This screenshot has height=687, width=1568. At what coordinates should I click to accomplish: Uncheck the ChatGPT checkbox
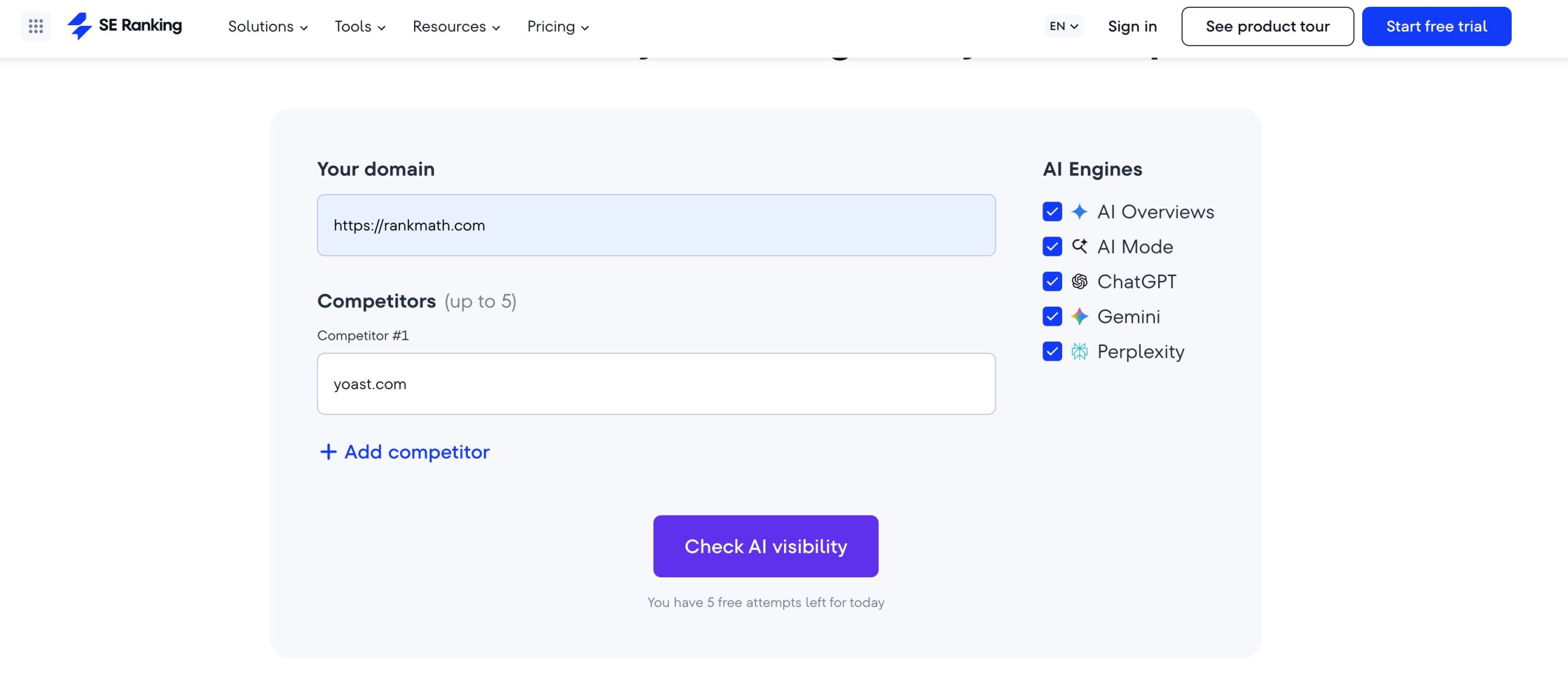pos(1052,282)
